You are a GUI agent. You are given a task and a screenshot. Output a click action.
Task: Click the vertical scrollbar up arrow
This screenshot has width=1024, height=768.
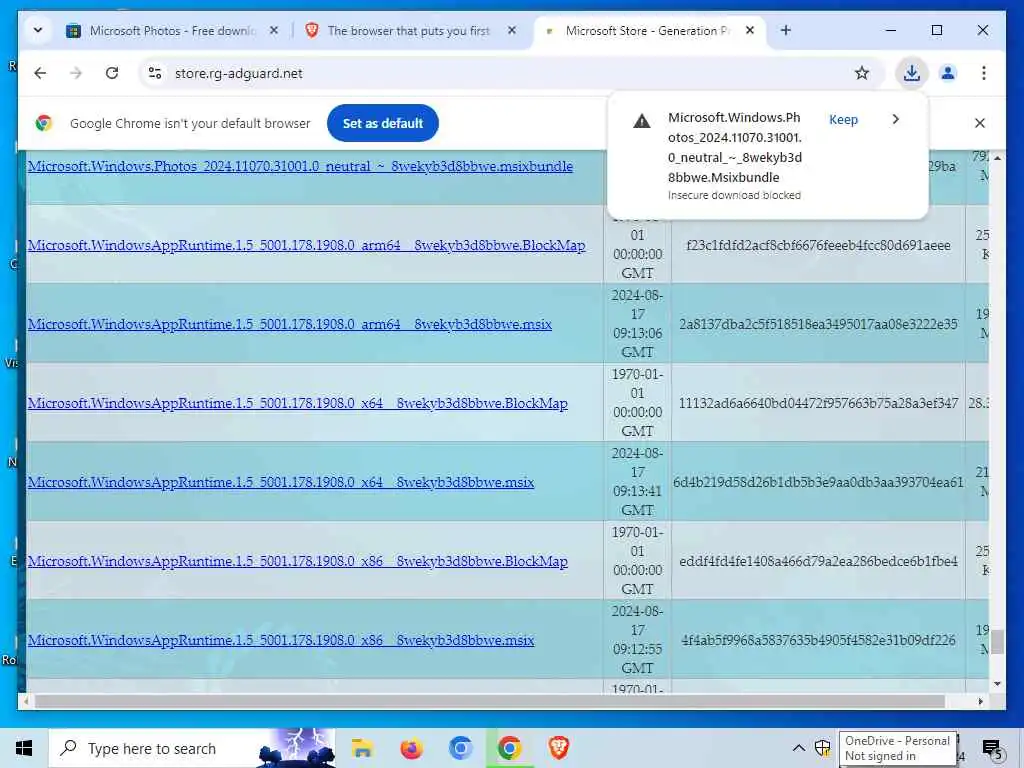click(x=997, y=158)
